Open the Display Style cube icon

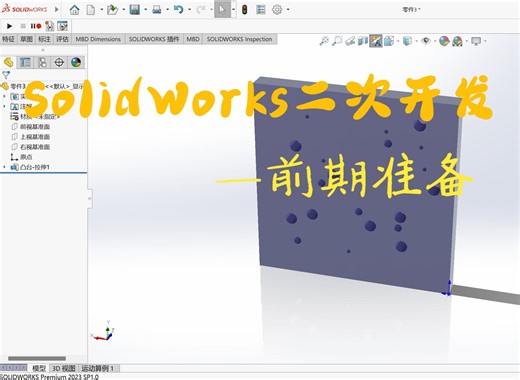click(x=407, y=41)
